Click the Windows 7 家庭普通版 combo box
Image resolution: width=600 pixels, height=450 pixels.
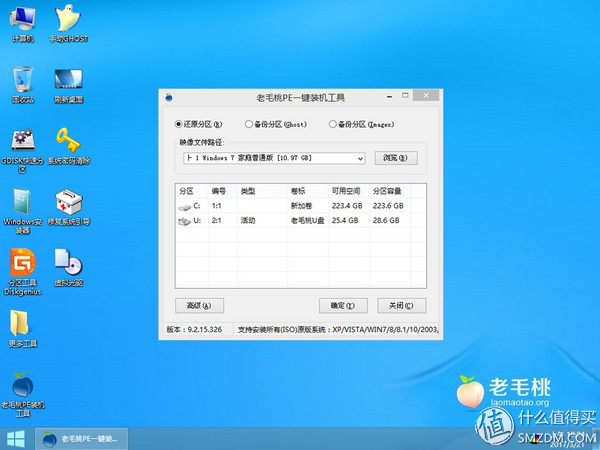[x=274, y=158]
